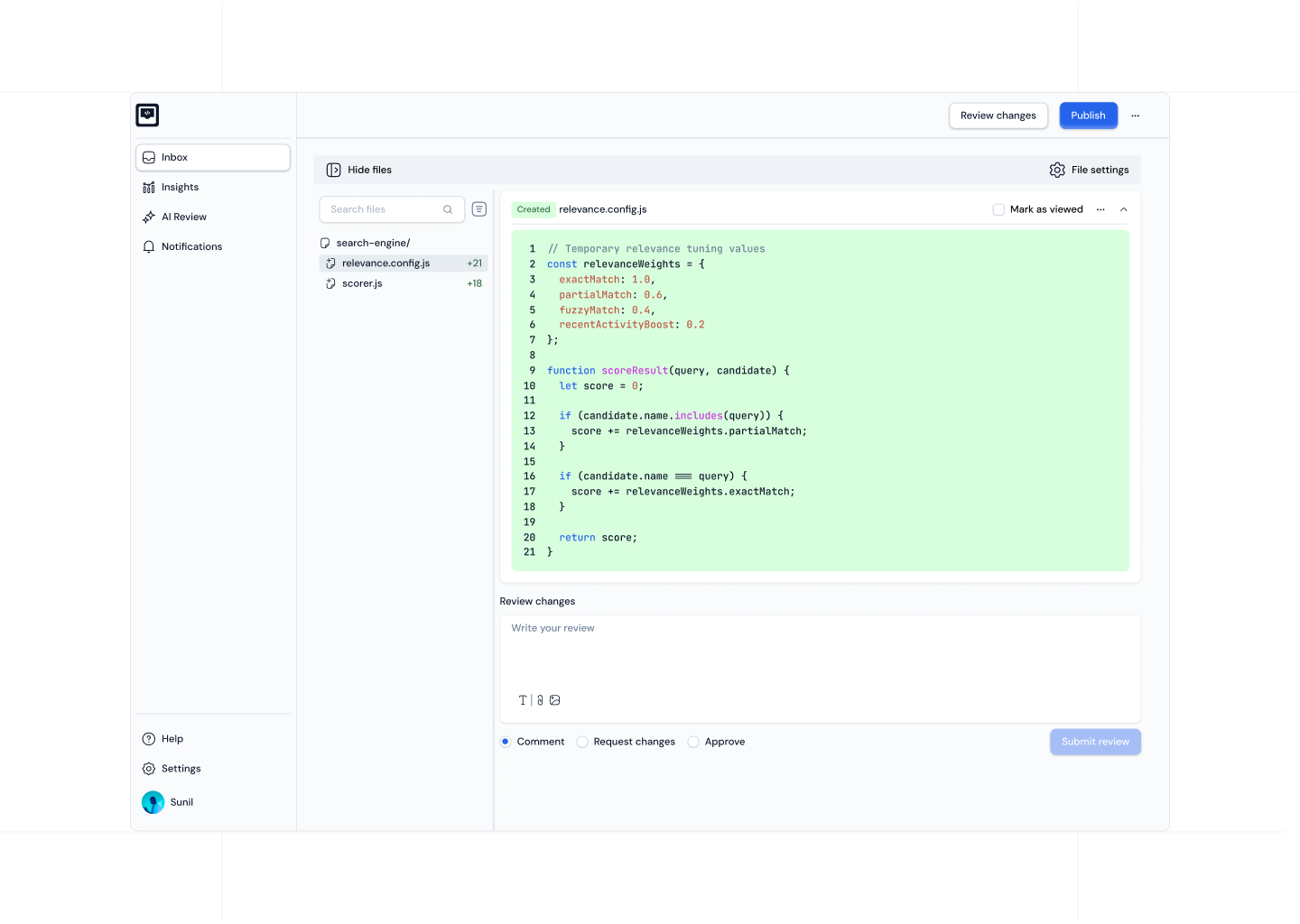
Task: Click the relevance.config.js file icon
Action: [x=330, y=263]
